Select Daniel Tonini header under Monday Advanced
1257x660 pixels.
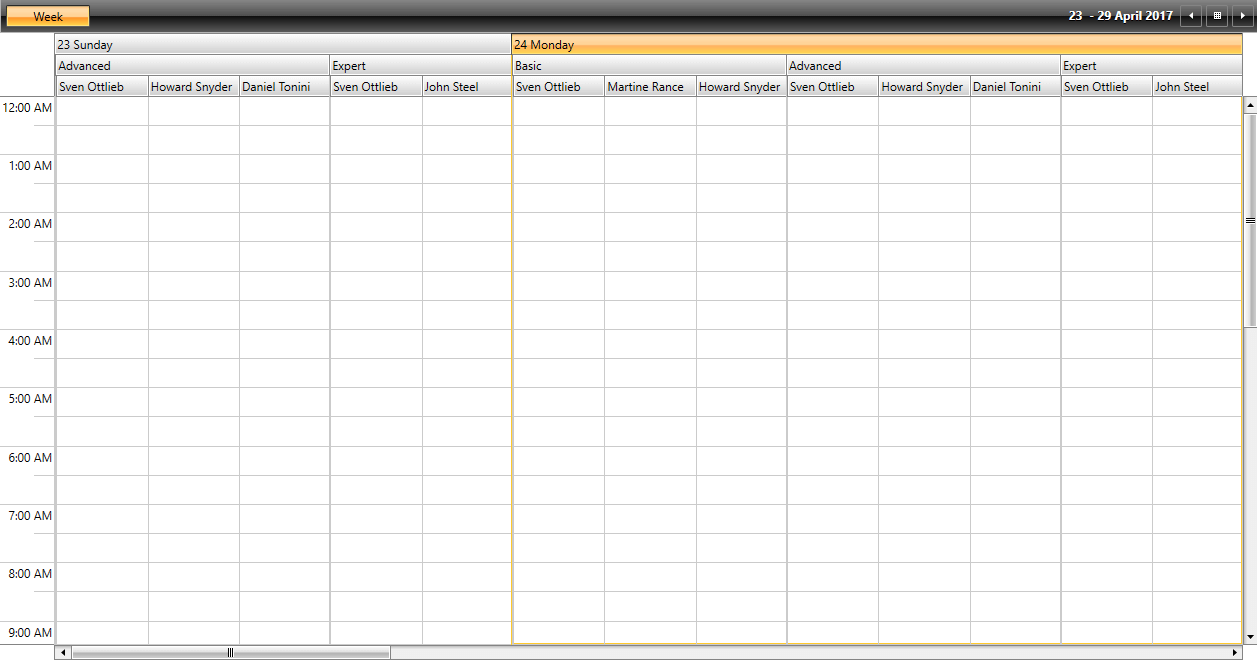point(1014,86)
